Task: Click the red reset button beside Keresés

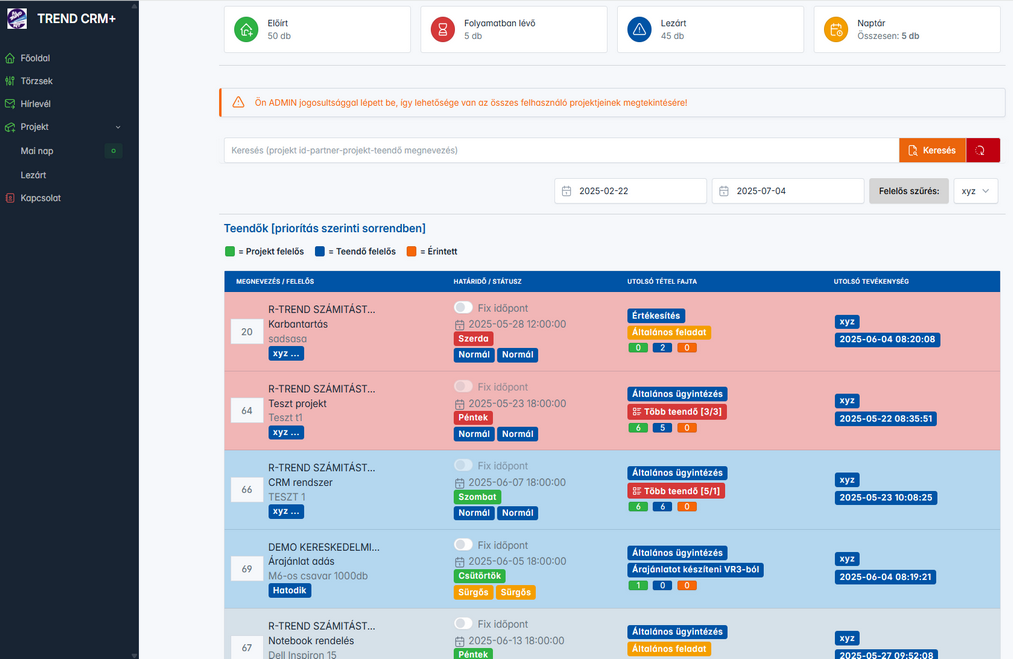Action: click(x=982, y=150)
